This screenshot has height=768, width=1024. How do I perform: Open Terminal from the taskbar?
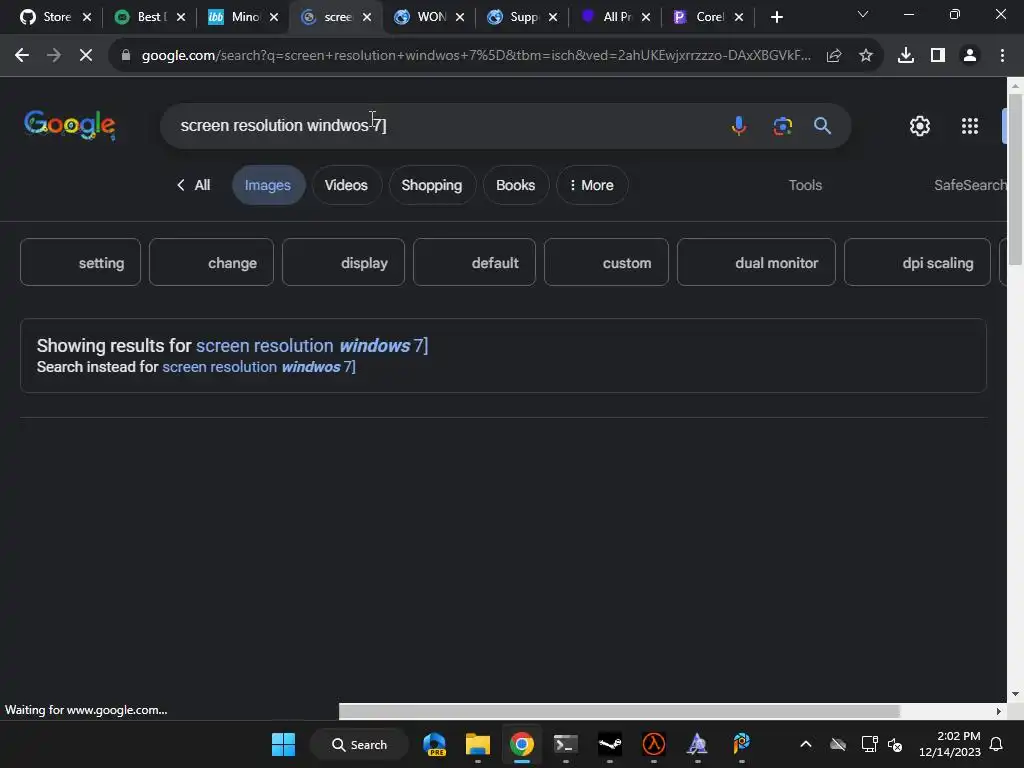pyautogui.click(x=566, y=744)
